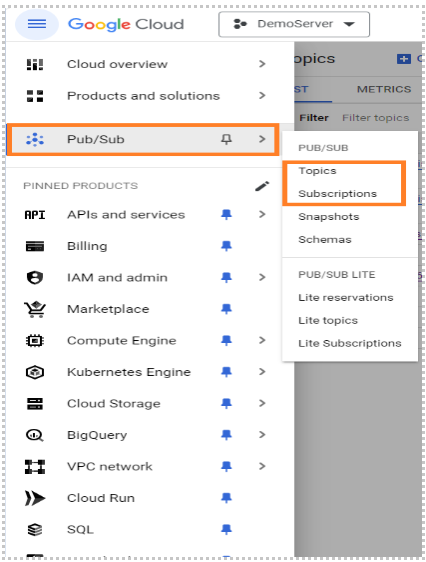This screenshot has width=426, height=562.
Task: Expand Compute Engine submenu chevron
Action: click(x=262, y=340)
